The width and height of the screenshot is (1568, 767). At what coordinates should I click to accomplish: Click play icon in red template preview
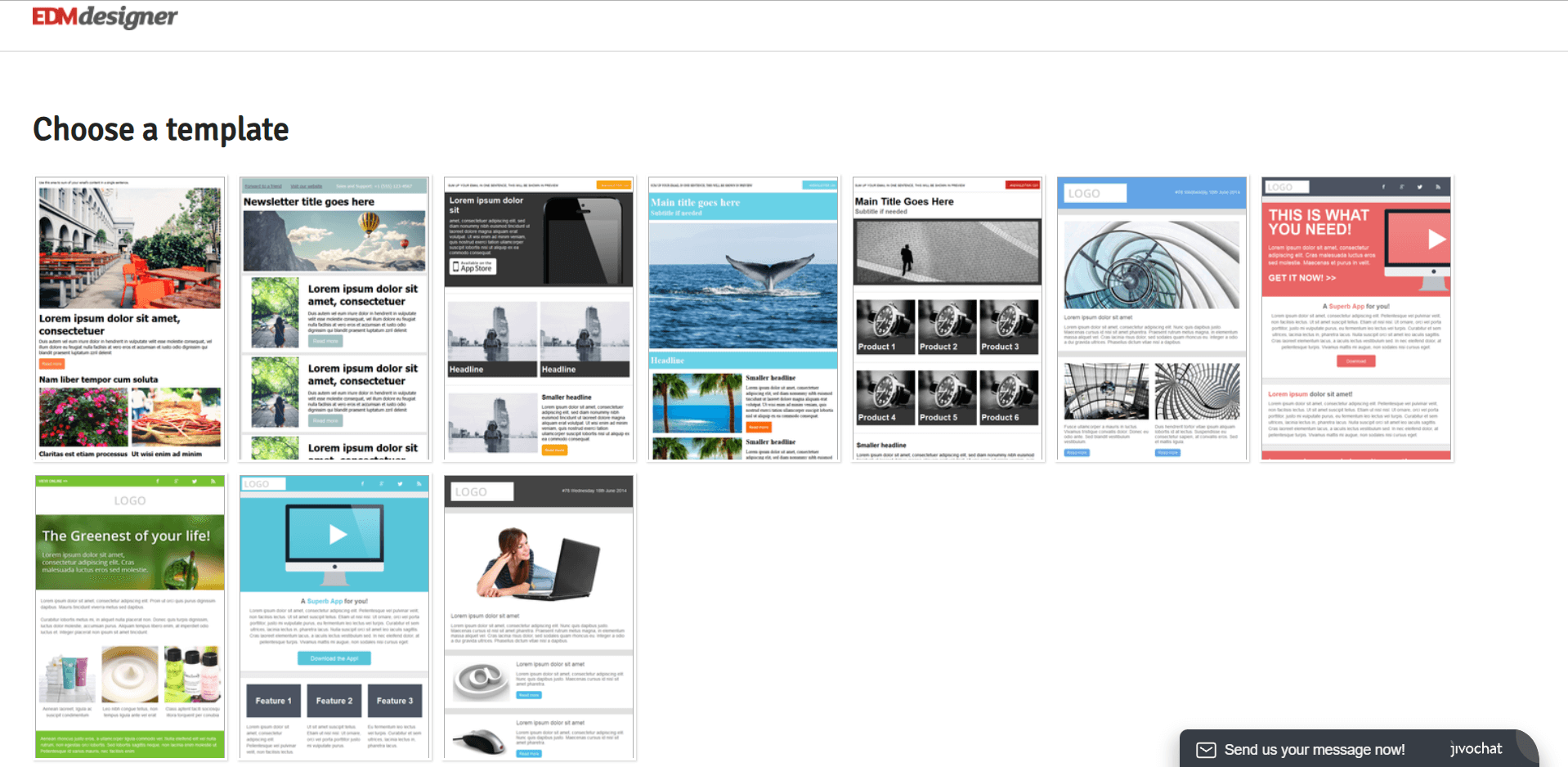(x=1436, y=239)
